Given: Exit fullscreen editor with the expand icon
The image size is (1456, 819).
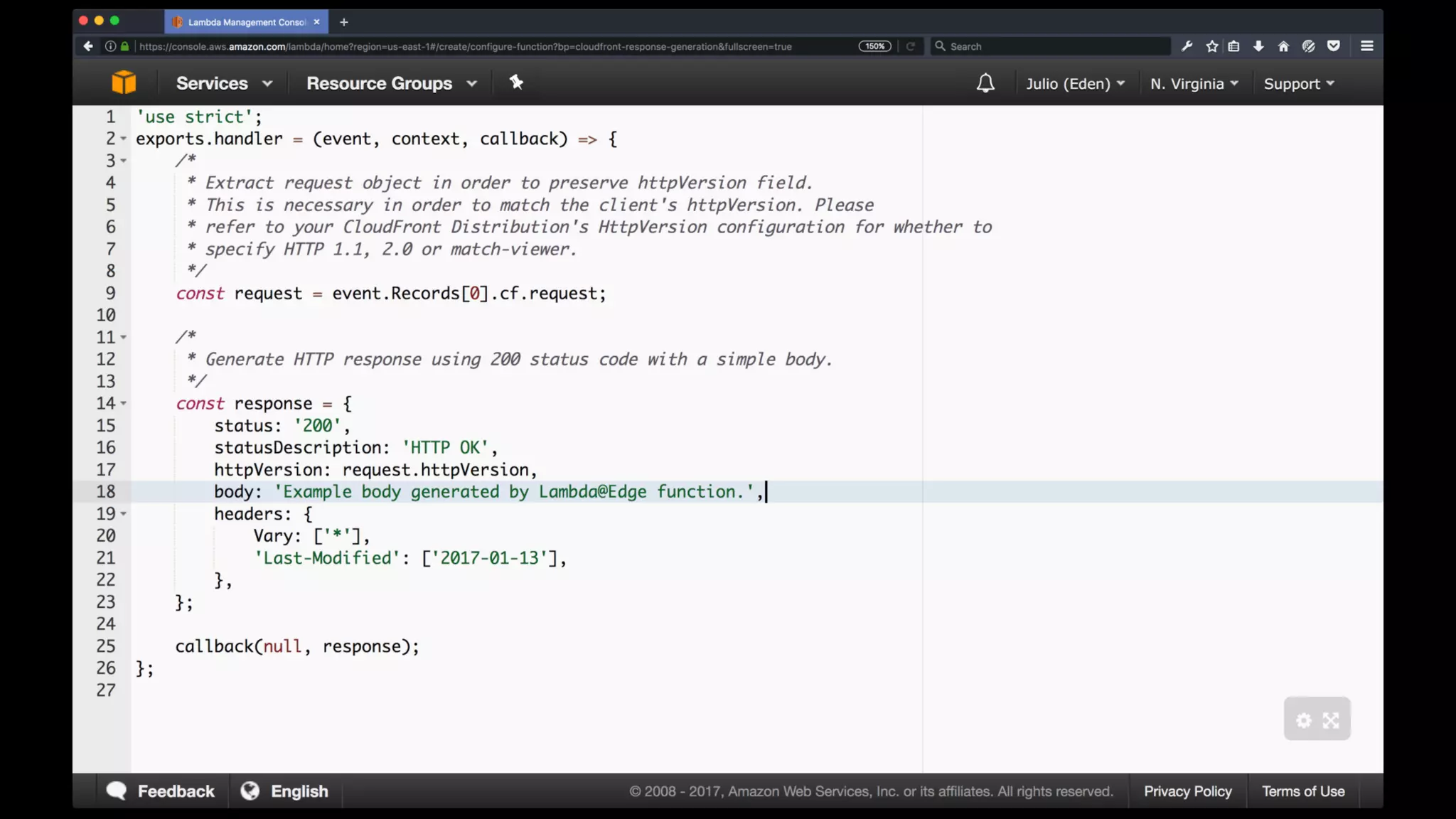Looking at the screenshot, I should (1331, 720).
